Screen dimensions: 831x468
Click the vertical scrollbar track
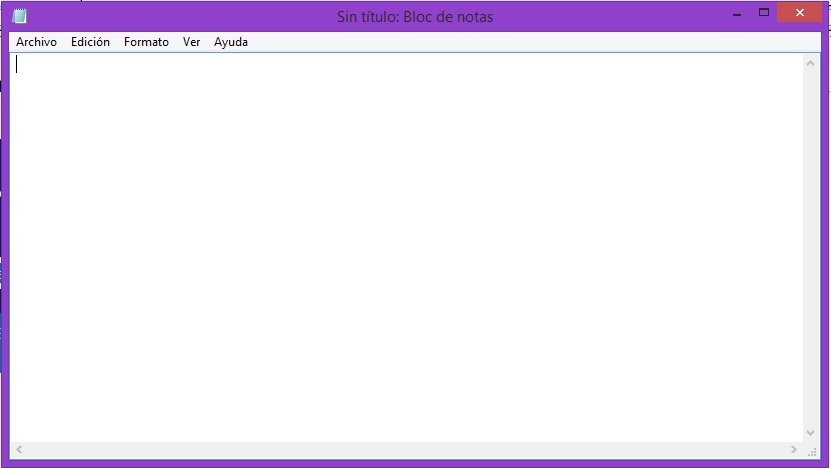tap(811, 248)
